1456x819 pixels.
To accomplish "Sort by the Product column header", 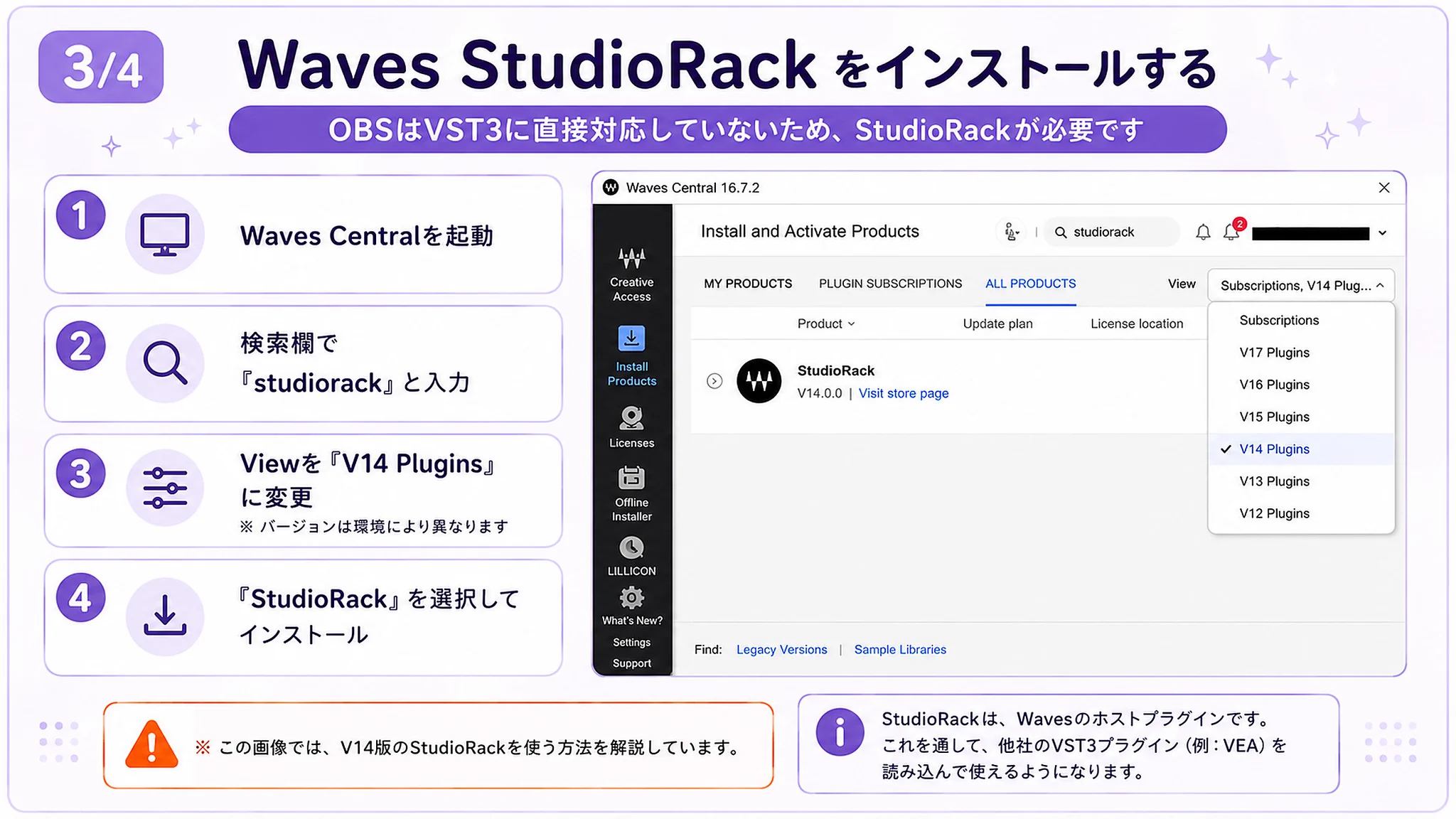I will [x=826, y=323].
